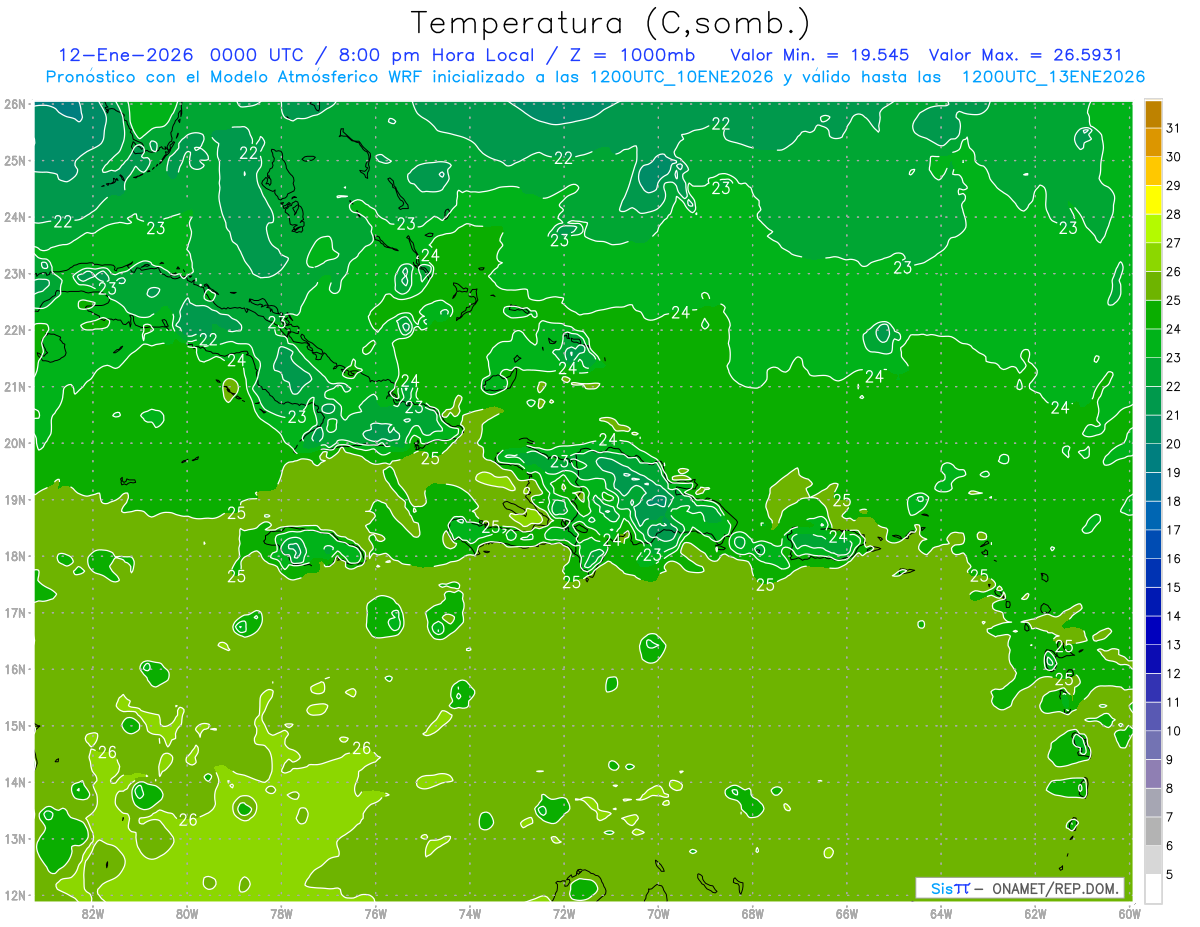This screenshot has width=1200, height=927.
Task: Click the "68W" longitude axis label
Action: pyautogui.click(x=752, y=913)
